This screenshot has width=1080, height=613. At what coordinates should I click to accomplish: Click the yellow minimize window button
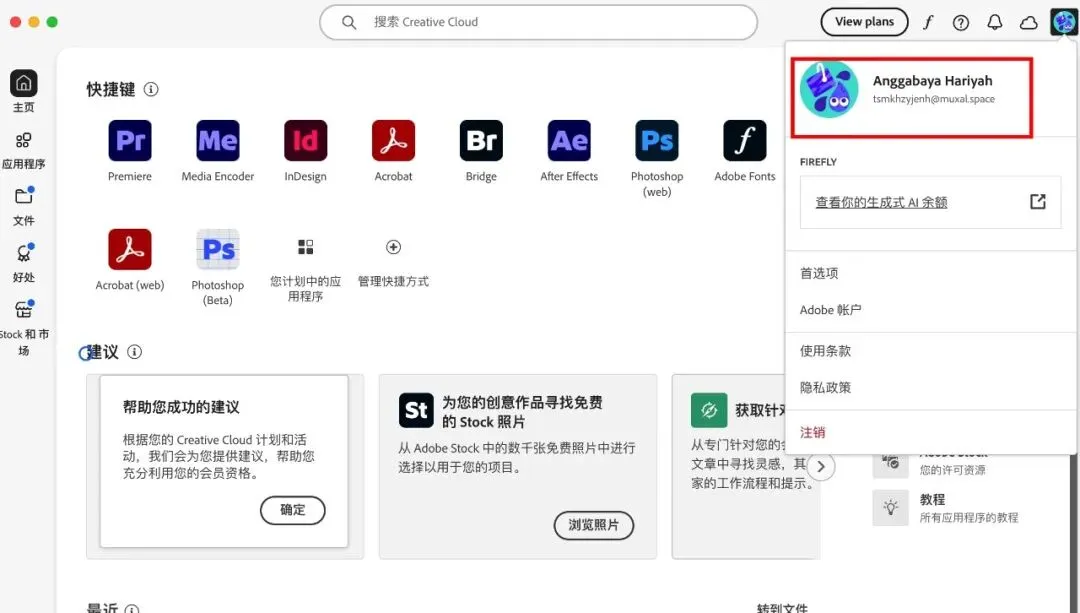click(34, 22)
